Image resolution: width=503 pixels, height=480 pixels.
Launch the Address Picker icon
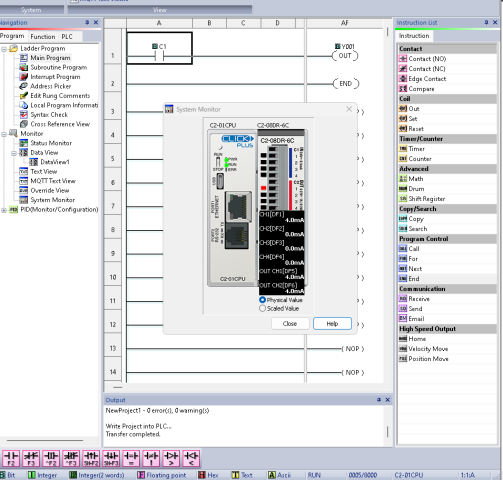click(x=24, y=86)
